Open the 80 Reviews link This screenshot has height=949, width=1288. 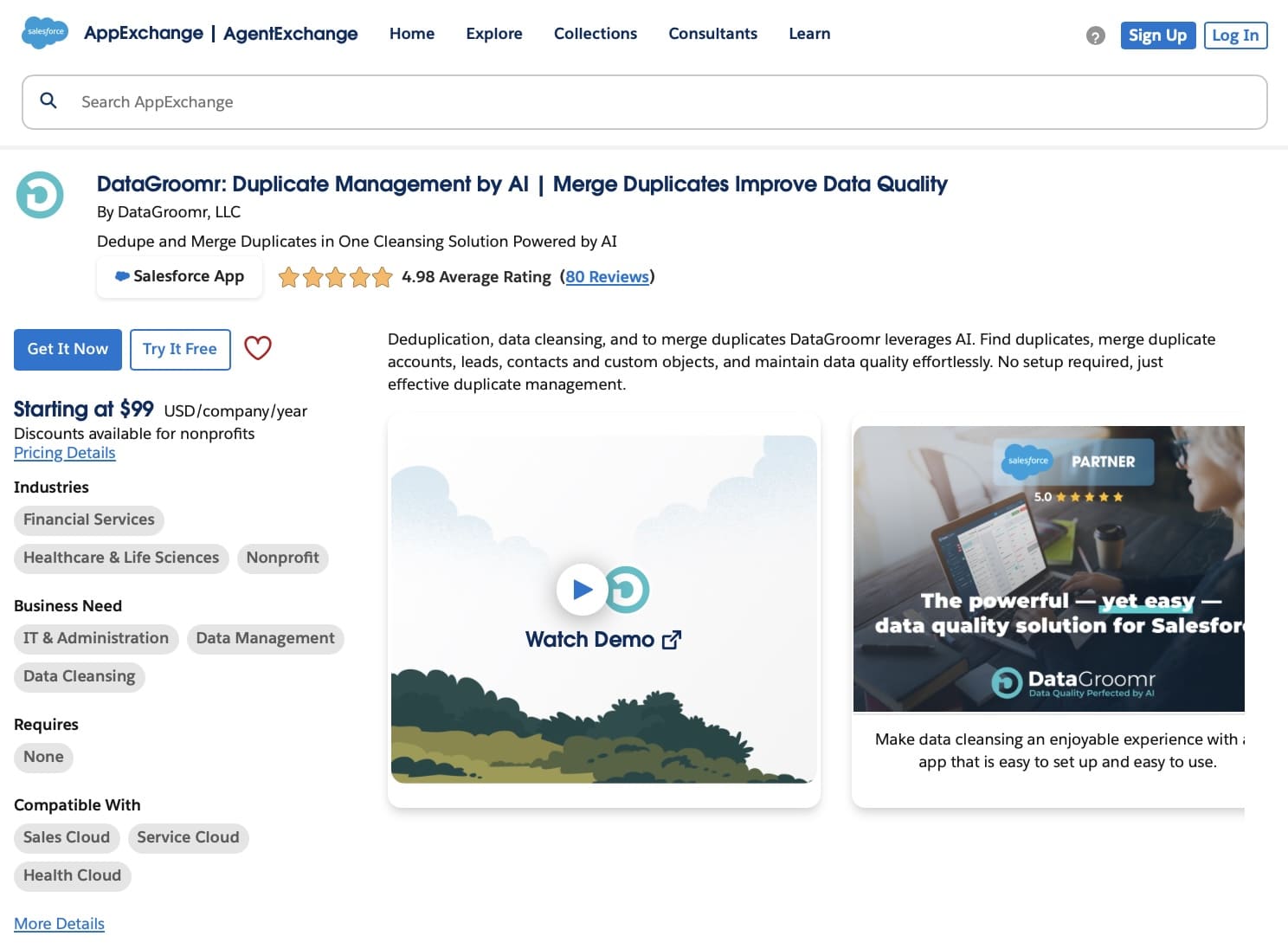pos(608,276)
